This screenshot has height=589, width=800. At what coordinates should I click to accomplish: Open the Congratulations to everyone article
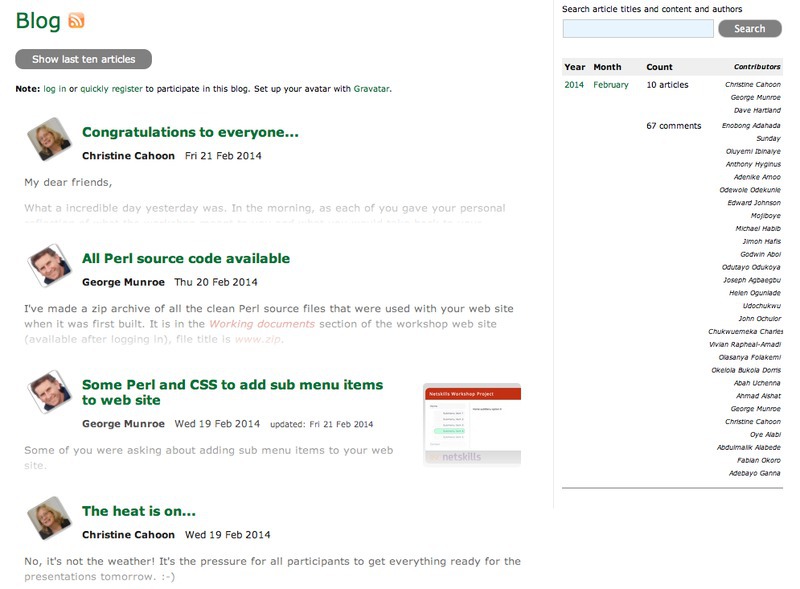pos(190,132)
